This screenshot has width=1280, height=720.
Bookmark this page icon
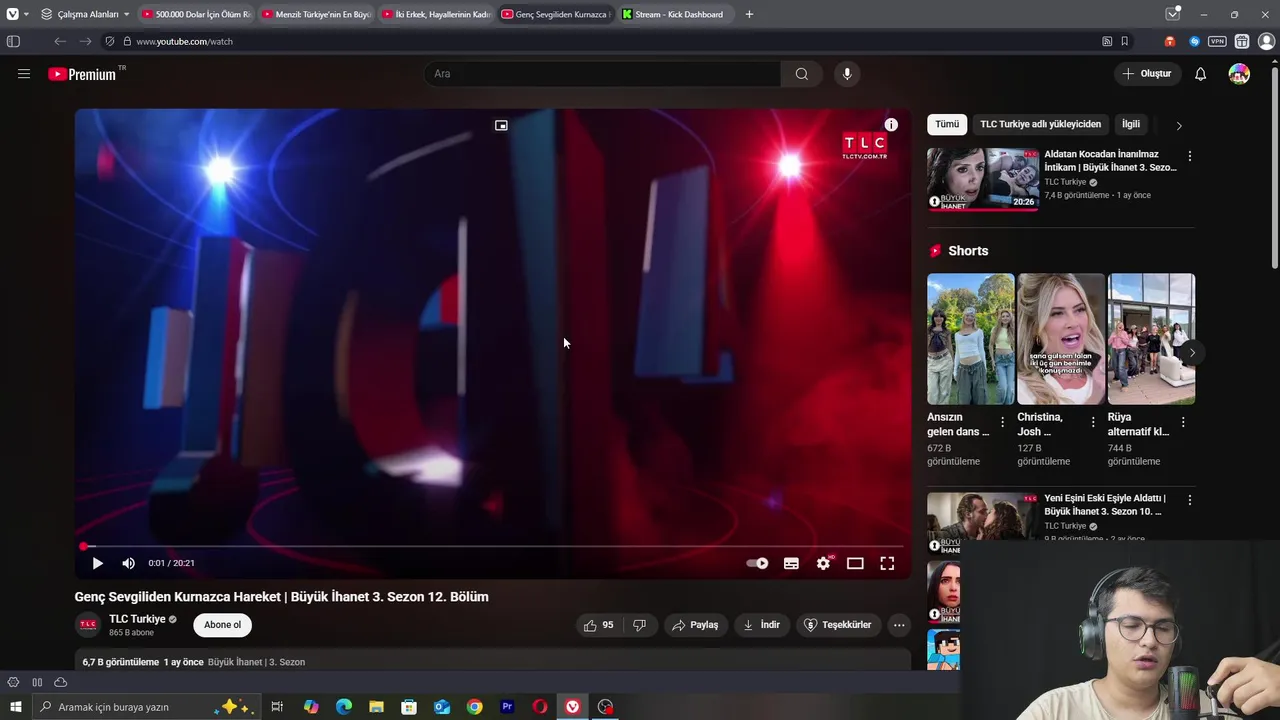click(x=1125, y=41)
